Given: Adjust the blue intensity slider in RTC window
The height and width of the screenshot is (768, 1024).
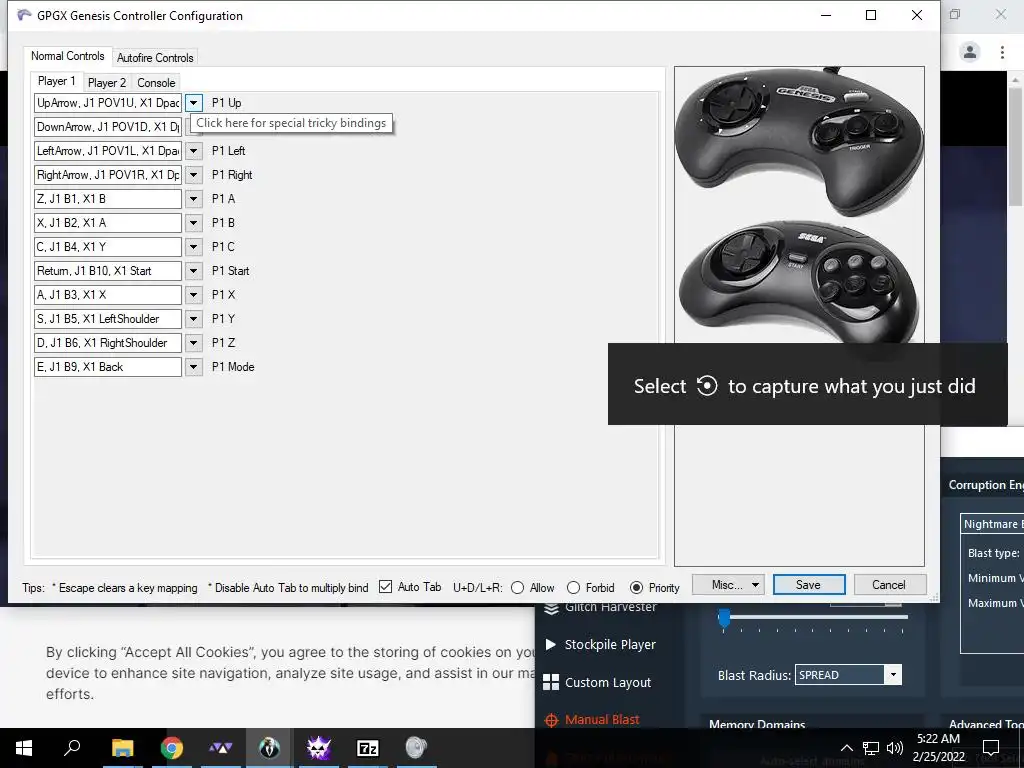Looking at the screenshot, I should pyautogui.click(x=724, y=617).
